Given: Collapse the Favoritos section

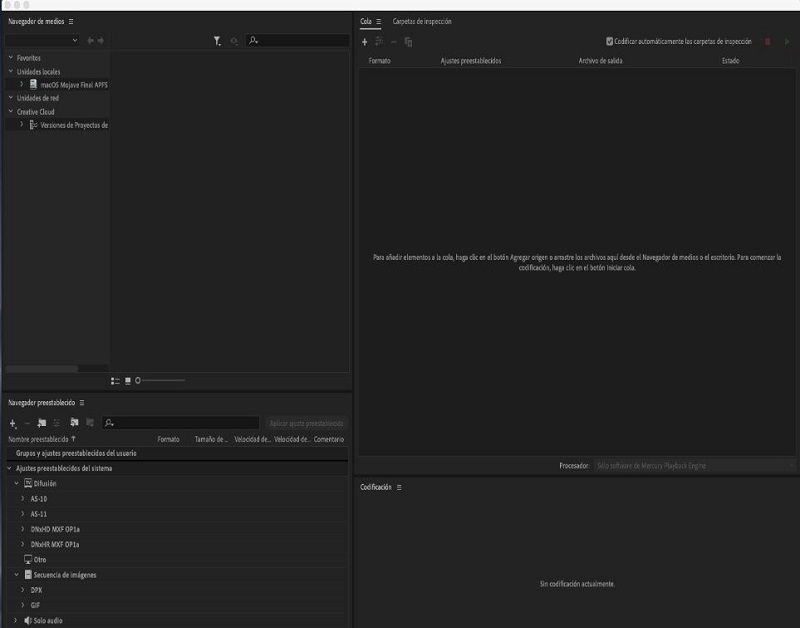Looking at the screenshot, I should [11, 58].
